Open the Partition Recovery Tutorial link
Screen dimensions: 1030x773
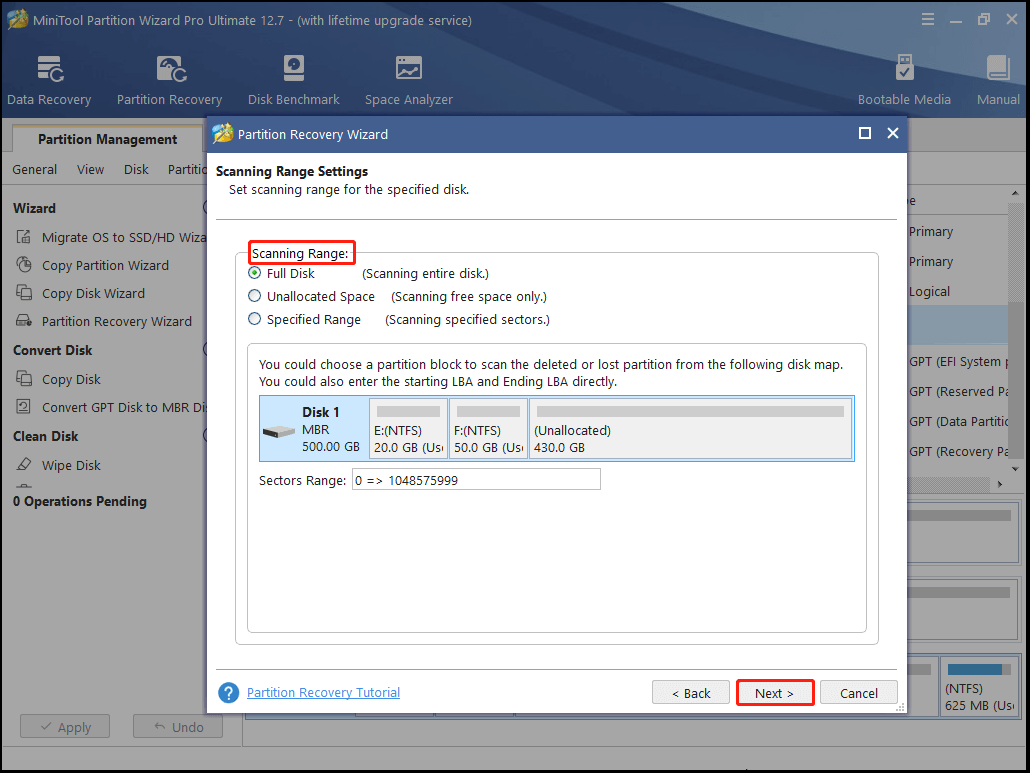click(x=323, y=692)
